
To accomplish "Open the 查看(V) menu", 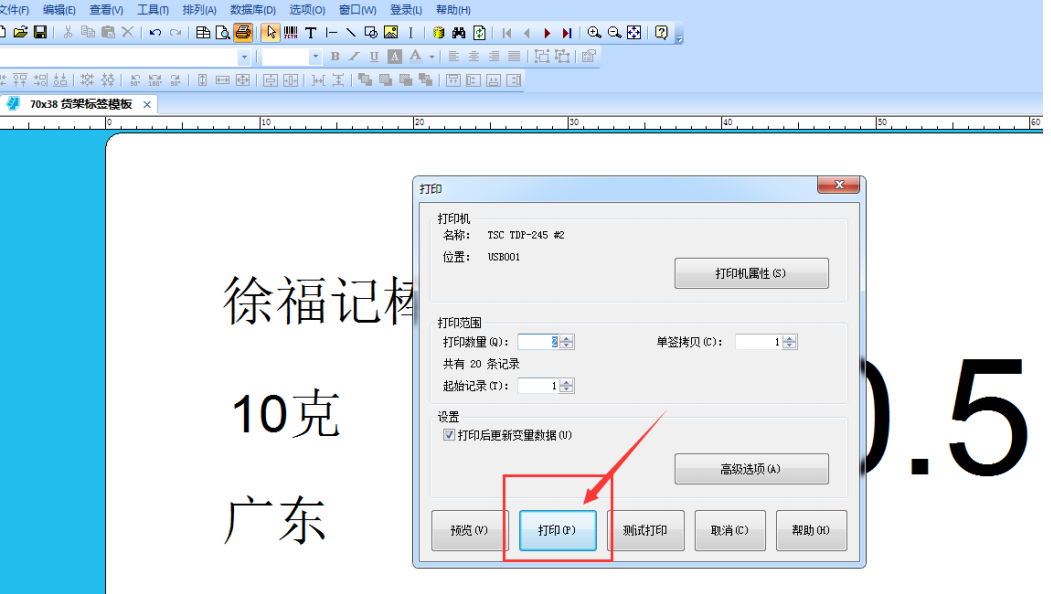I will [x=106, y=10].
